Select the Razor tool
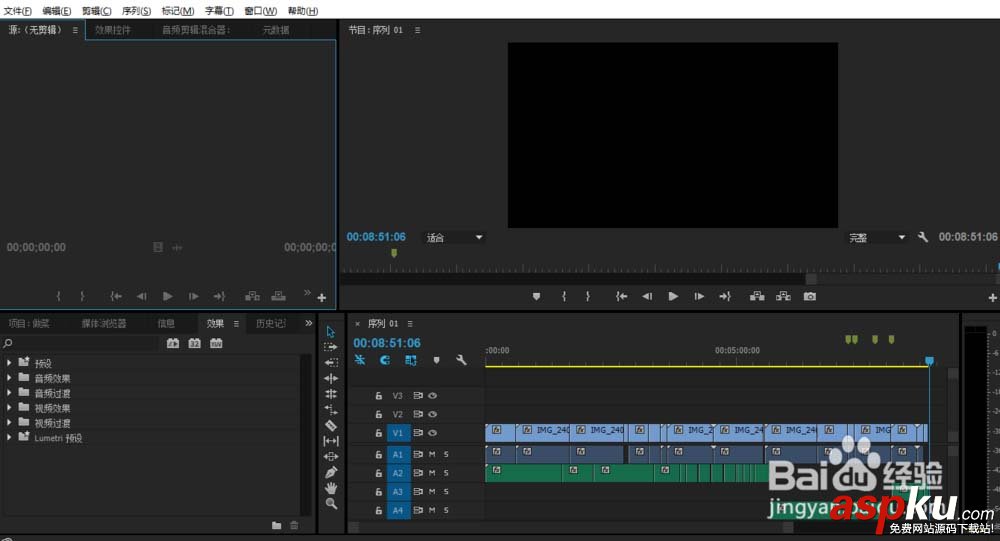Viewport: 1000px width, 541px height. [331, 426]
